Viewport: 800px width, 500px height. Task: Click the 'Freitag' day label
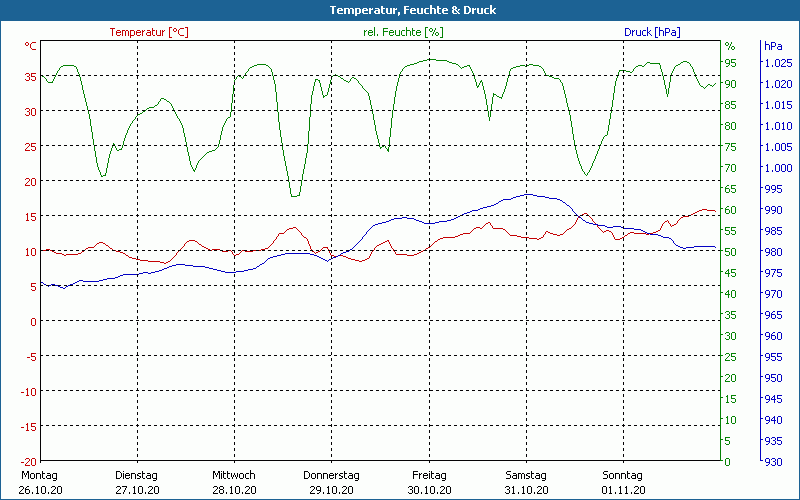click(x=429, y=475)
